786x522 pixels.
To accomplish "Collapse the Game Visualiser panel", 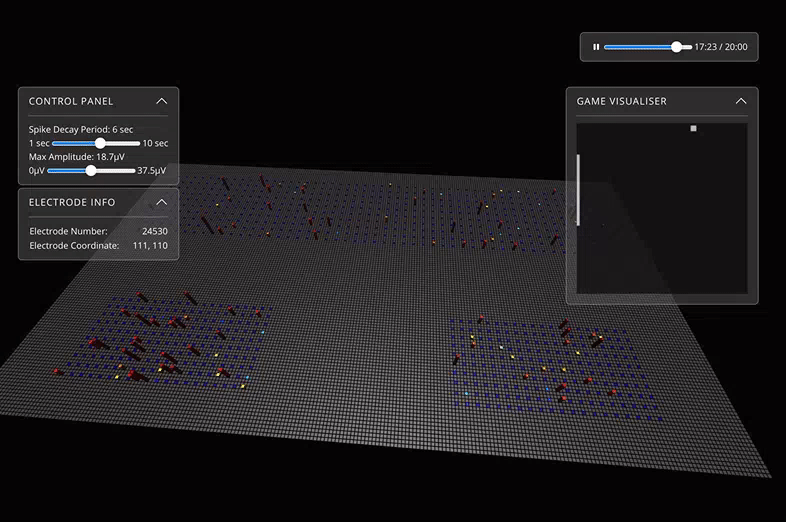I will click(x=741, y=101).
